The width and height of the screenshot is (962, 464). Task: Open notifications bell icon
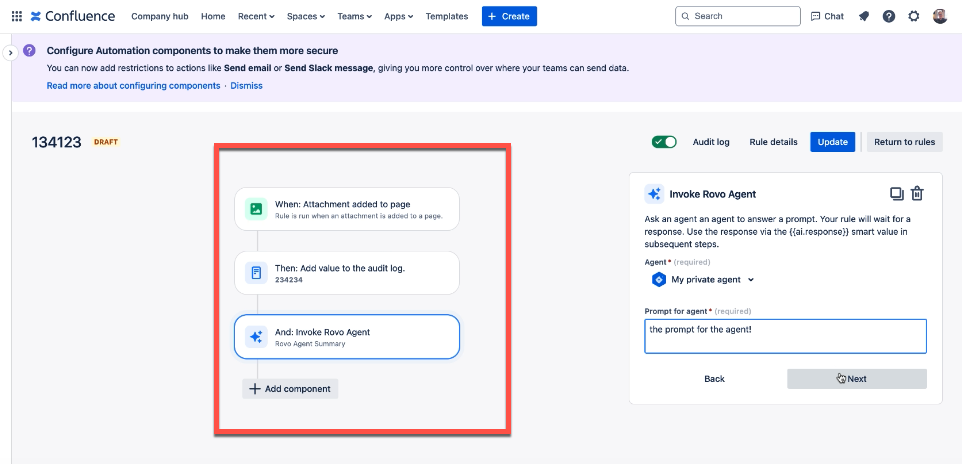tap(864, 16)
